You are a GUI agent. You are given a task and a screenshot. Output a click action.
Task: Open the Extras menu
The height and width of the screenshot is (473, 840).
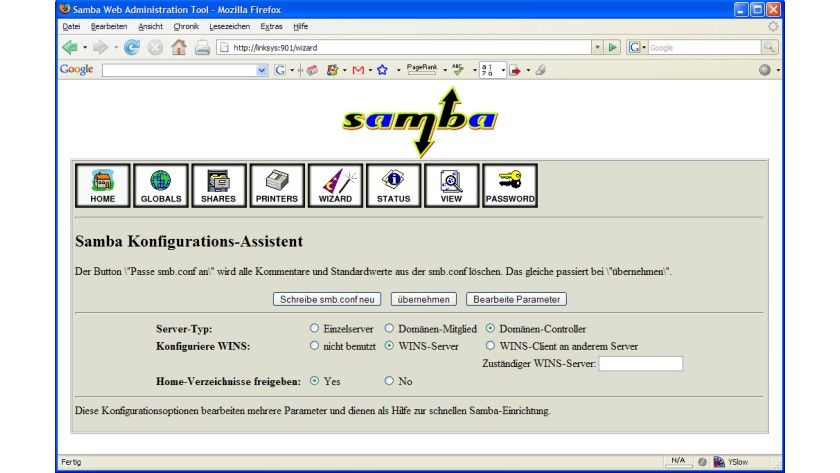pyautogui.click(x=271, y=26)
